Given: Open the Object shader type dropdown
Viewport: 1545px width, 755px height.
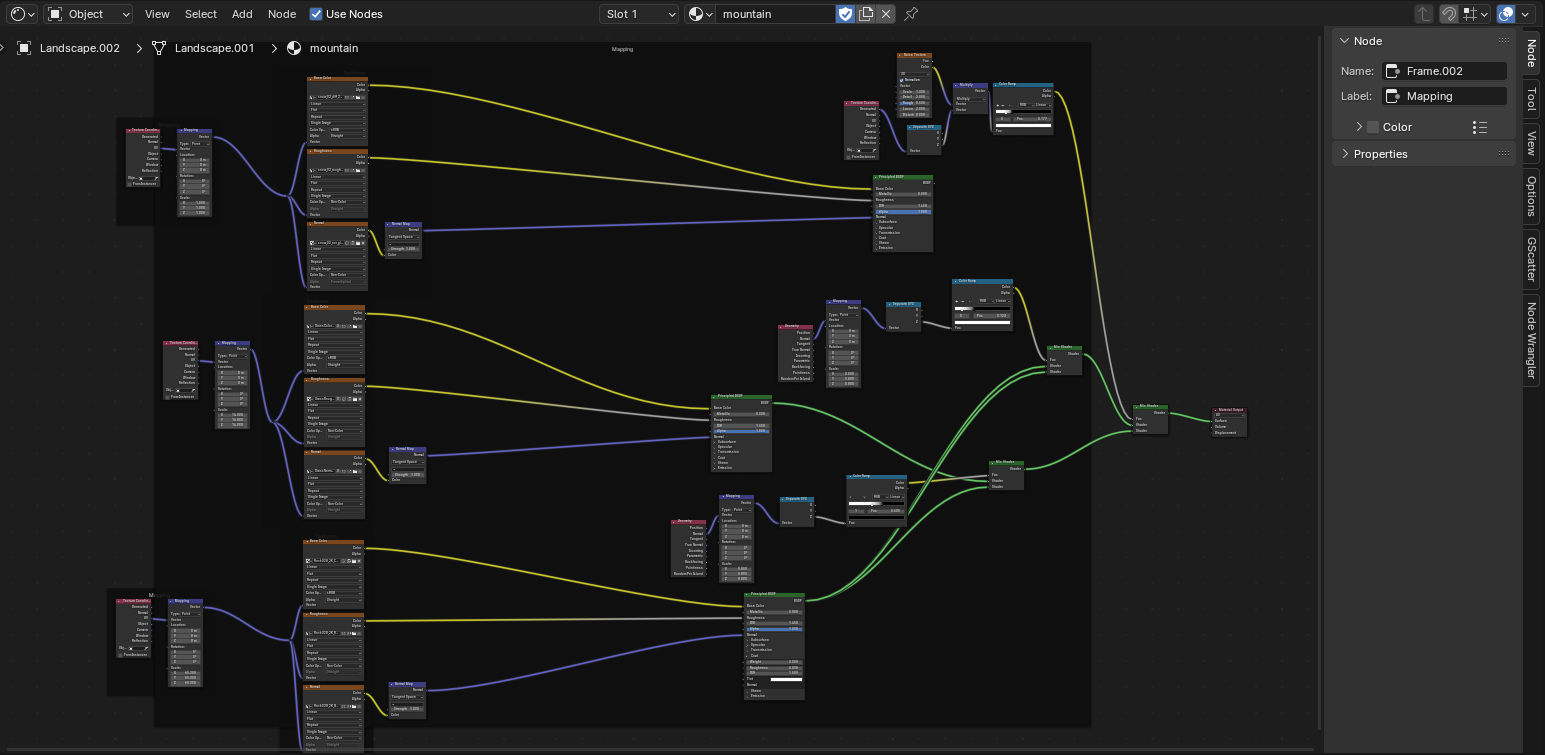Looking at the screenshot, I should tap(88, 14).
